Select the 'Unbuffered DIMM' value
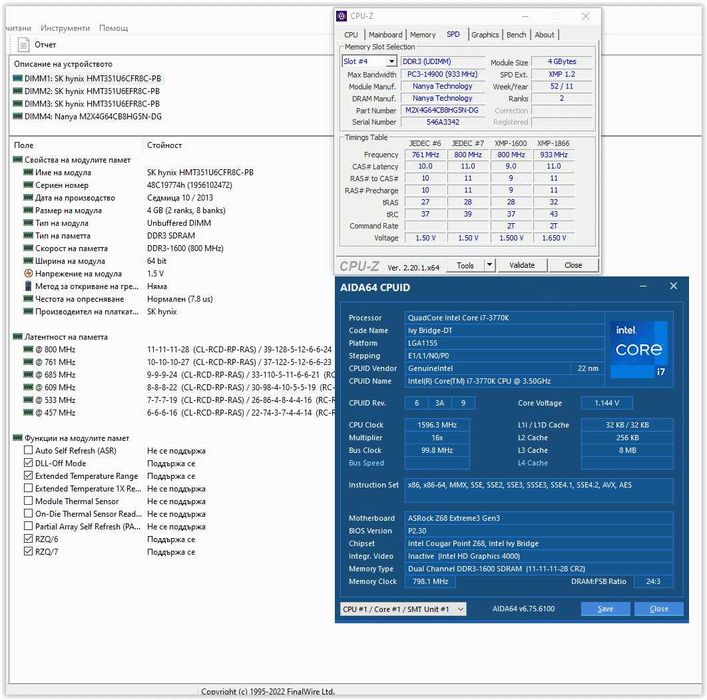Image resolution: width=707 pixels, height=700 pixels. click(x=179, y=223)
